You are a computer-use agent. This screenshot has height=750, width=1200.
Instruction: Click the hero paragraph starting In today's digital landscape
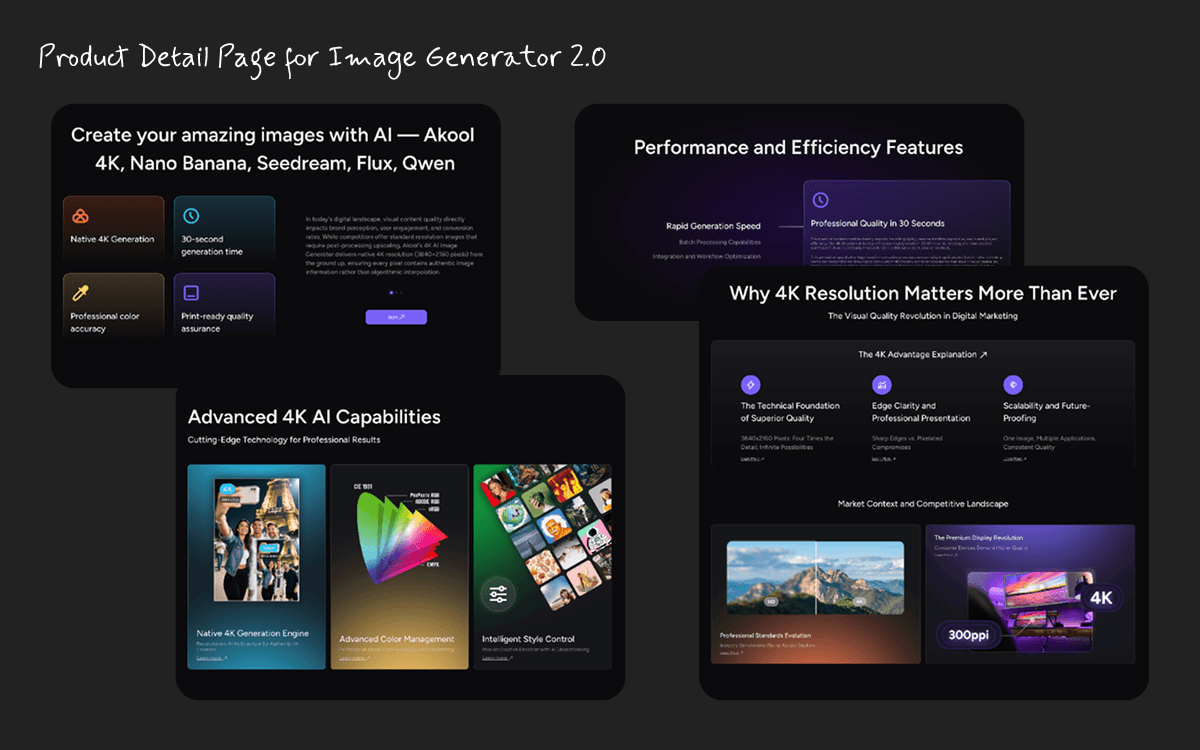point(392,244)
